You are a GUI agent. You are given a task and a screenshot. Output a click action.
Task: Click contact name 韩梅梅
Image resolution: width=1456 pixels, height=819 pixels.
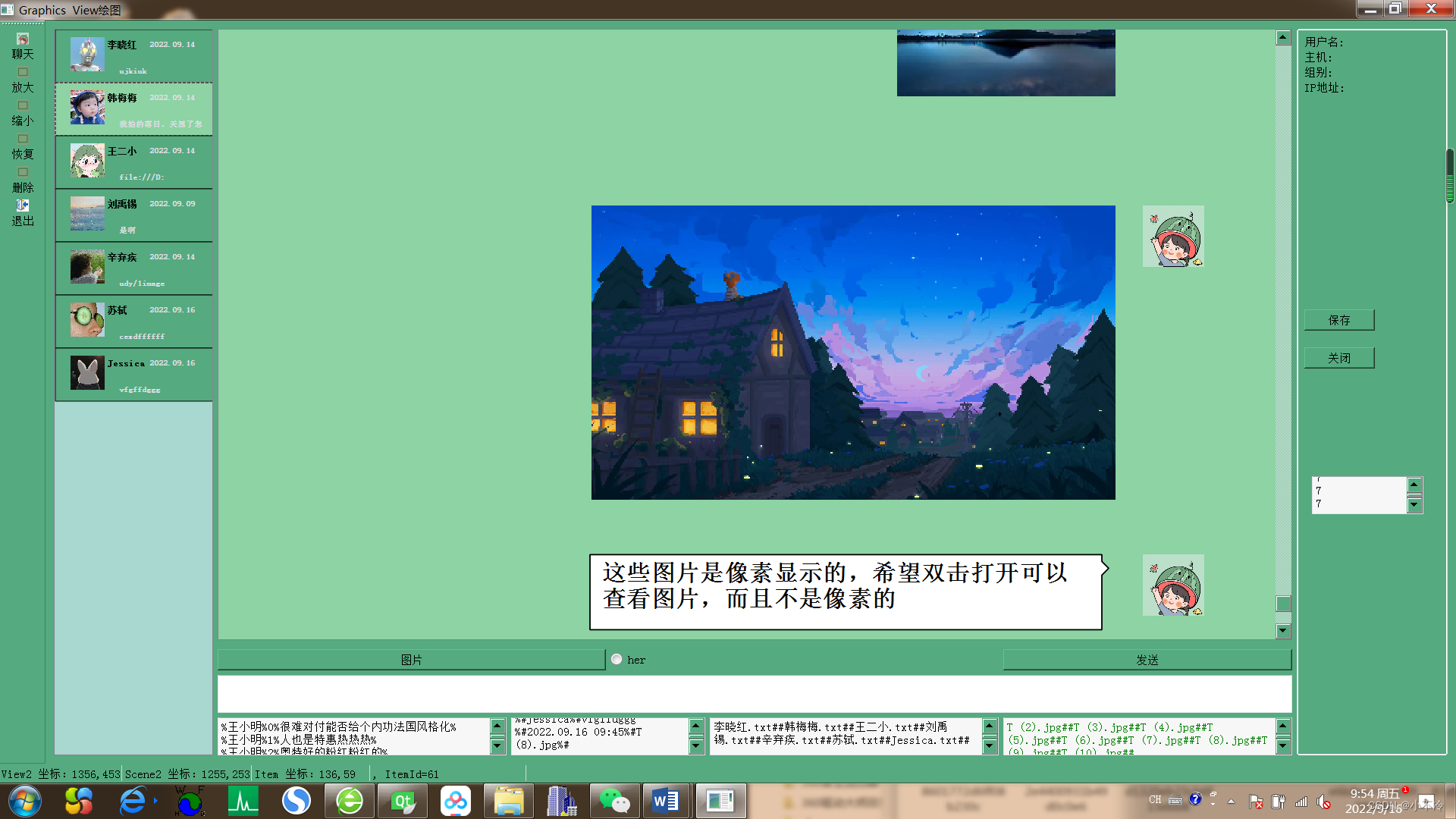pyautogui.click(x=122, y=98)
